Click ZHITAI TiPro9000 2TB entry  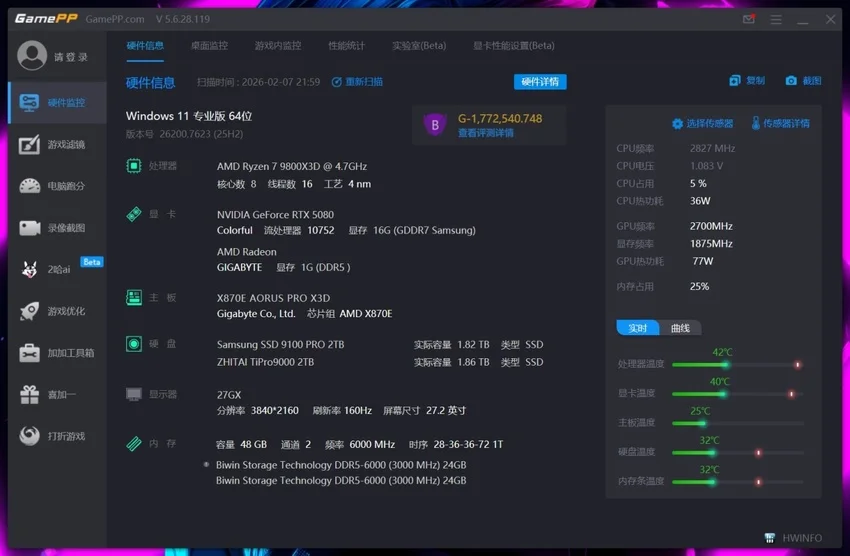click(x=265, y=362)
